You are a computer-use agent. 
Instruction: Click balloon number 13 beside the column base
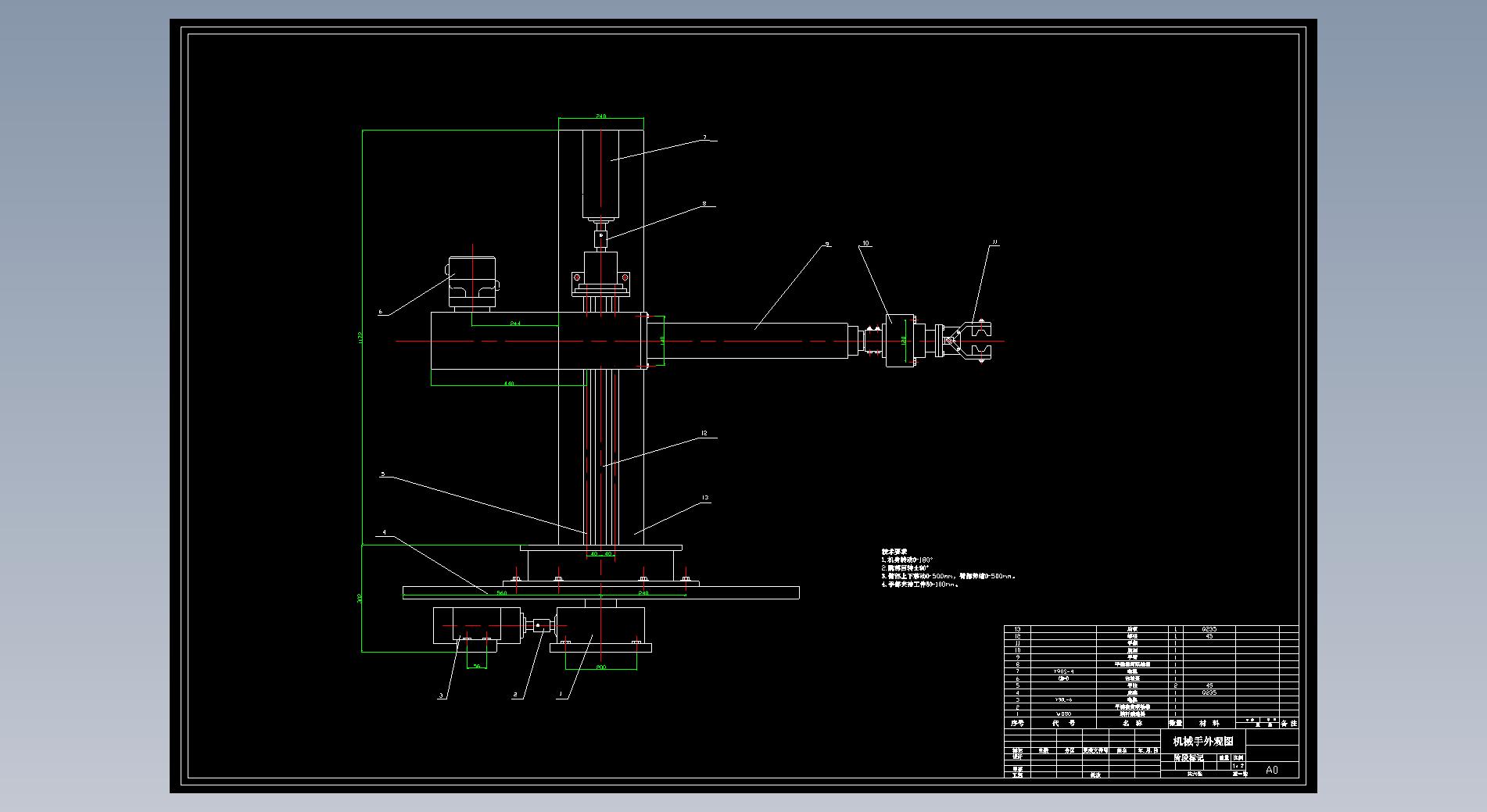click(x=705, y=498)
